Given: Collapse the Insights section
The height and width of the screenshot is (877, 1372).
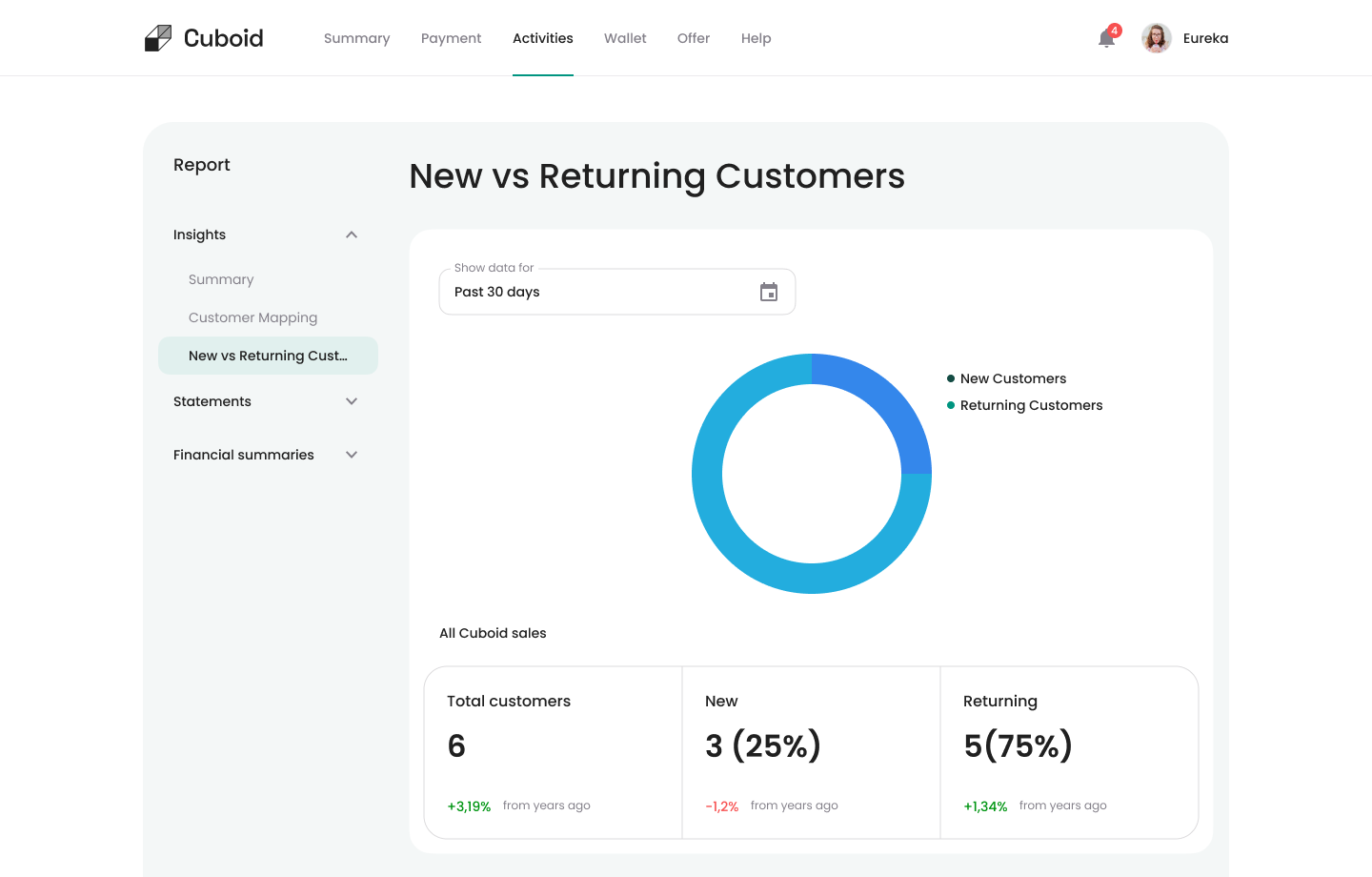Looking at the screenshot, I should [352, 235].
